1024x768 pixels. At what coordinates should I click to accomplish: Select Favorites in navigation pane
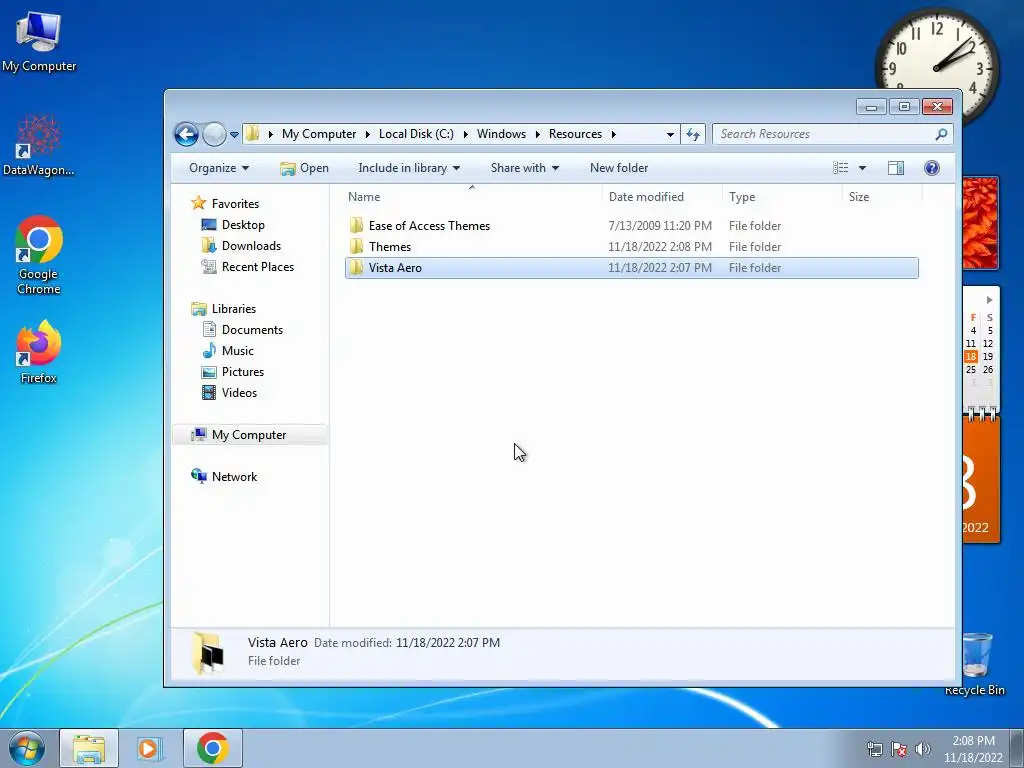(x=234, y=204)
